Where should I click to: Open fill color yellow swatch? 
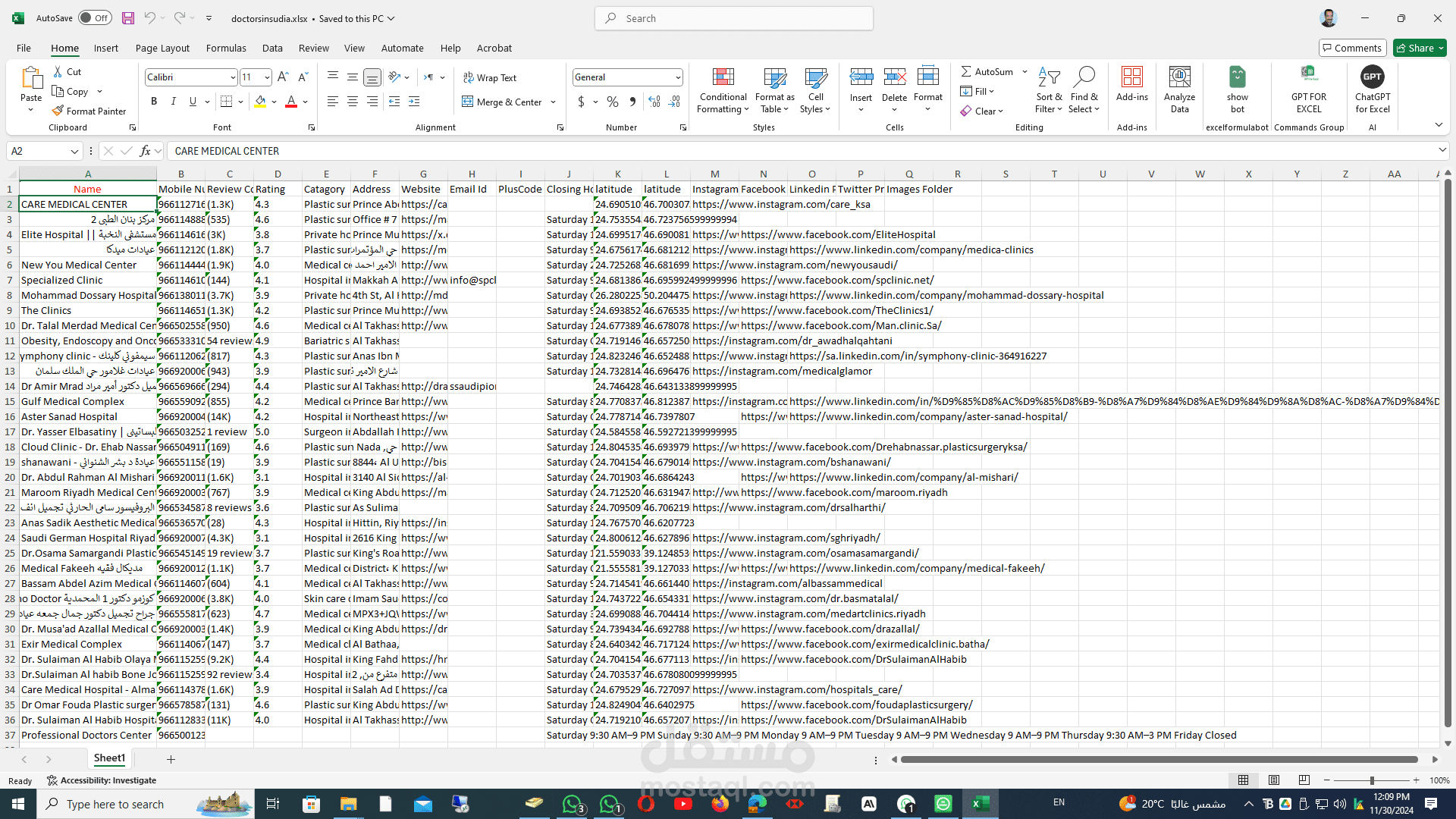coord(260,101)
